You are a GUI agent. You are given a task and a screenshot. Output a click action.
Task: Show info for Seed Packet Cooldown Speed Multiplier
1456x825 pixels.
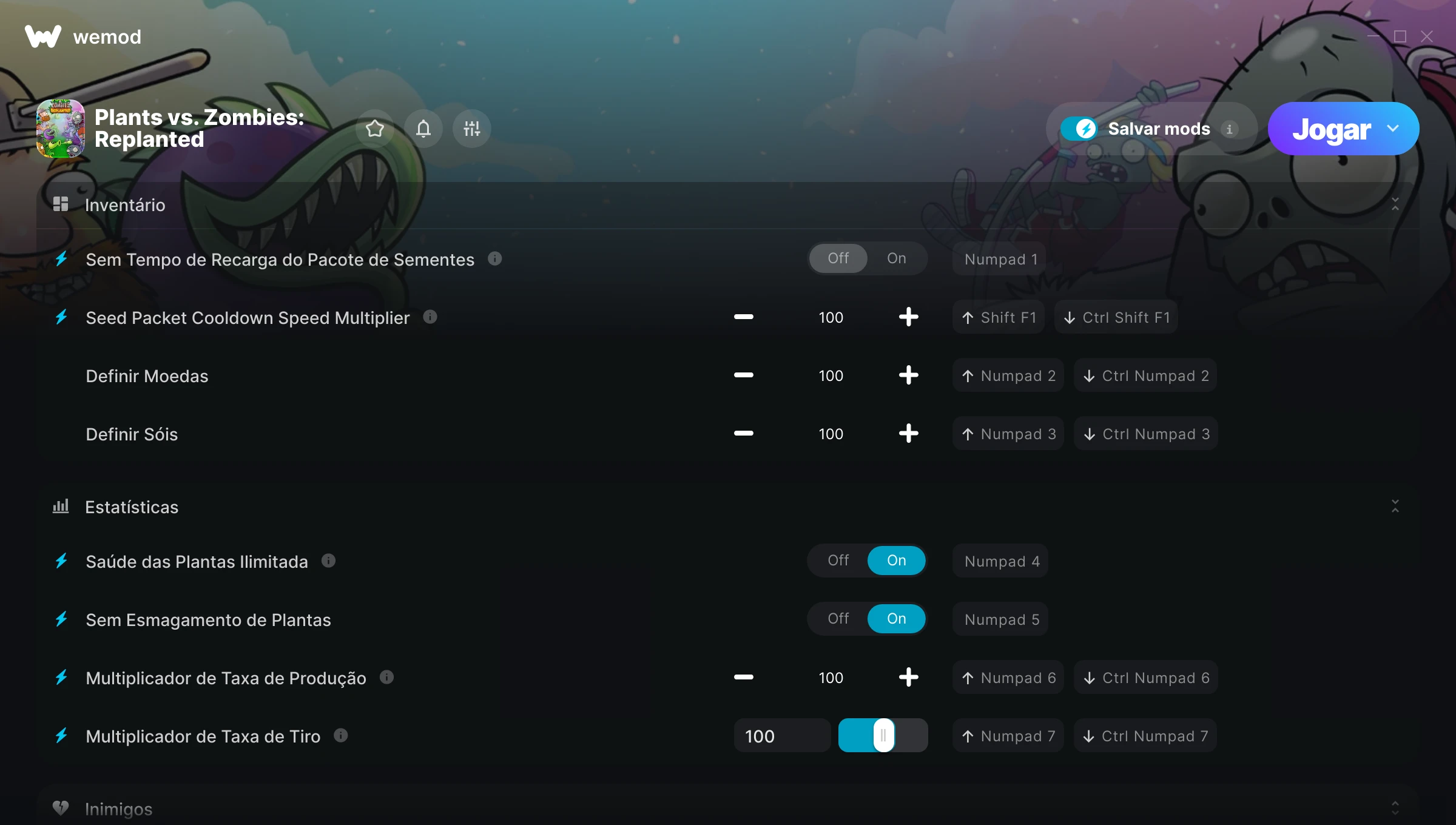430,317
